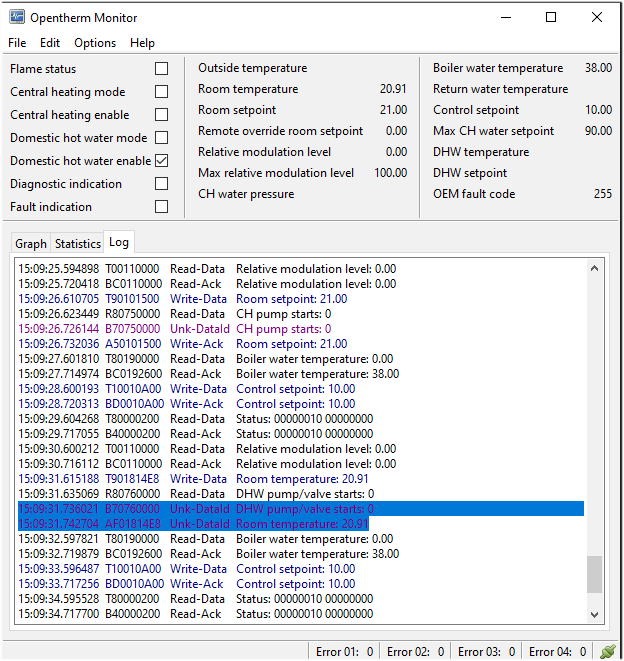Select log row B70750000 Unk-DataId CH pump starts
This screenshot has height=661, width=624.
(301, 329)
